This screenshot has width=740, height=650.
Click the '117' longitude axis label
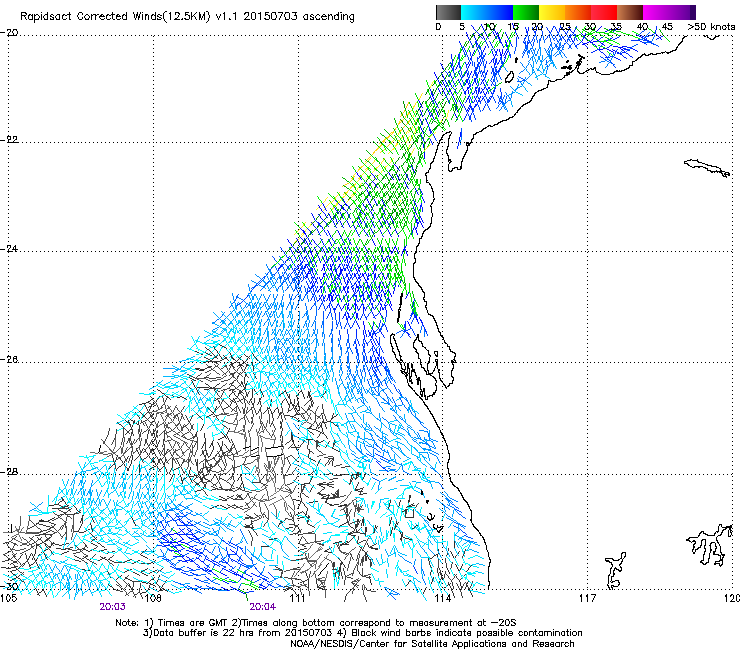(588, 598)
